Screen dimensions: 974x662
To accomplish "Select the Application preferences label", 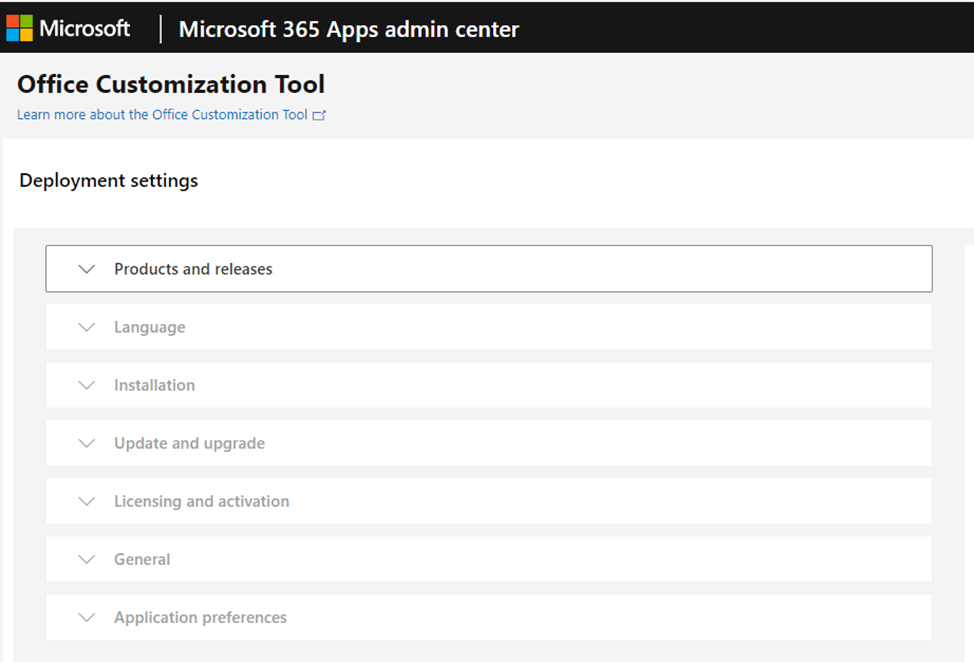I will tap(201, 617).
